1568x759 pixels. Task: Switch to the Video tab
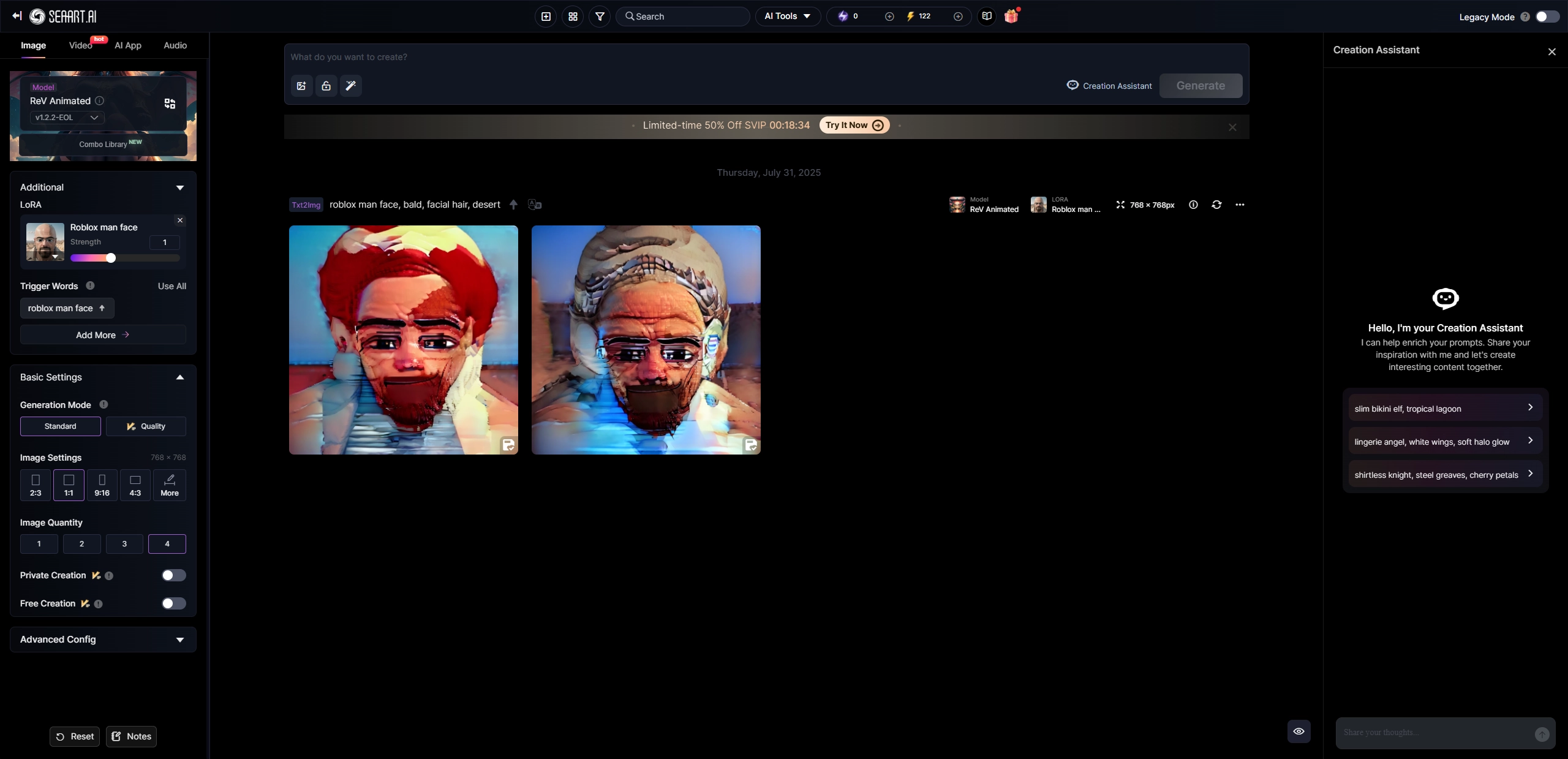80,45
